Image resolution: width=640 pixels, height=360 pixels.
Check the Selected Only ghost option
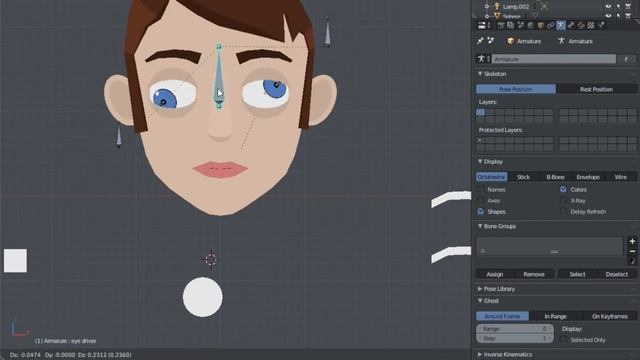pyautogui.click(x=564, y=340)
